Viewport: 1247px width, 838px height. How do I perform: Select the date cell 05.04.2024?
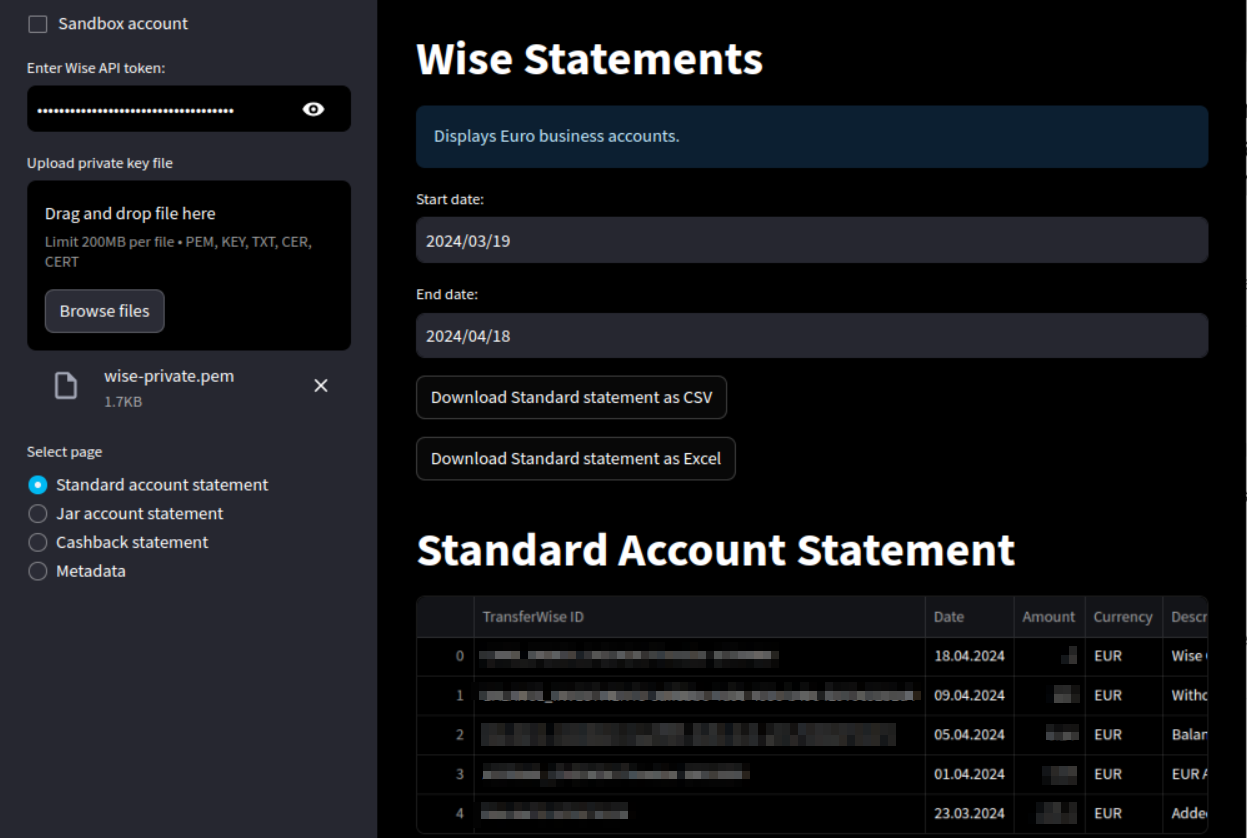pyautogui.click(x=969, y=735)
